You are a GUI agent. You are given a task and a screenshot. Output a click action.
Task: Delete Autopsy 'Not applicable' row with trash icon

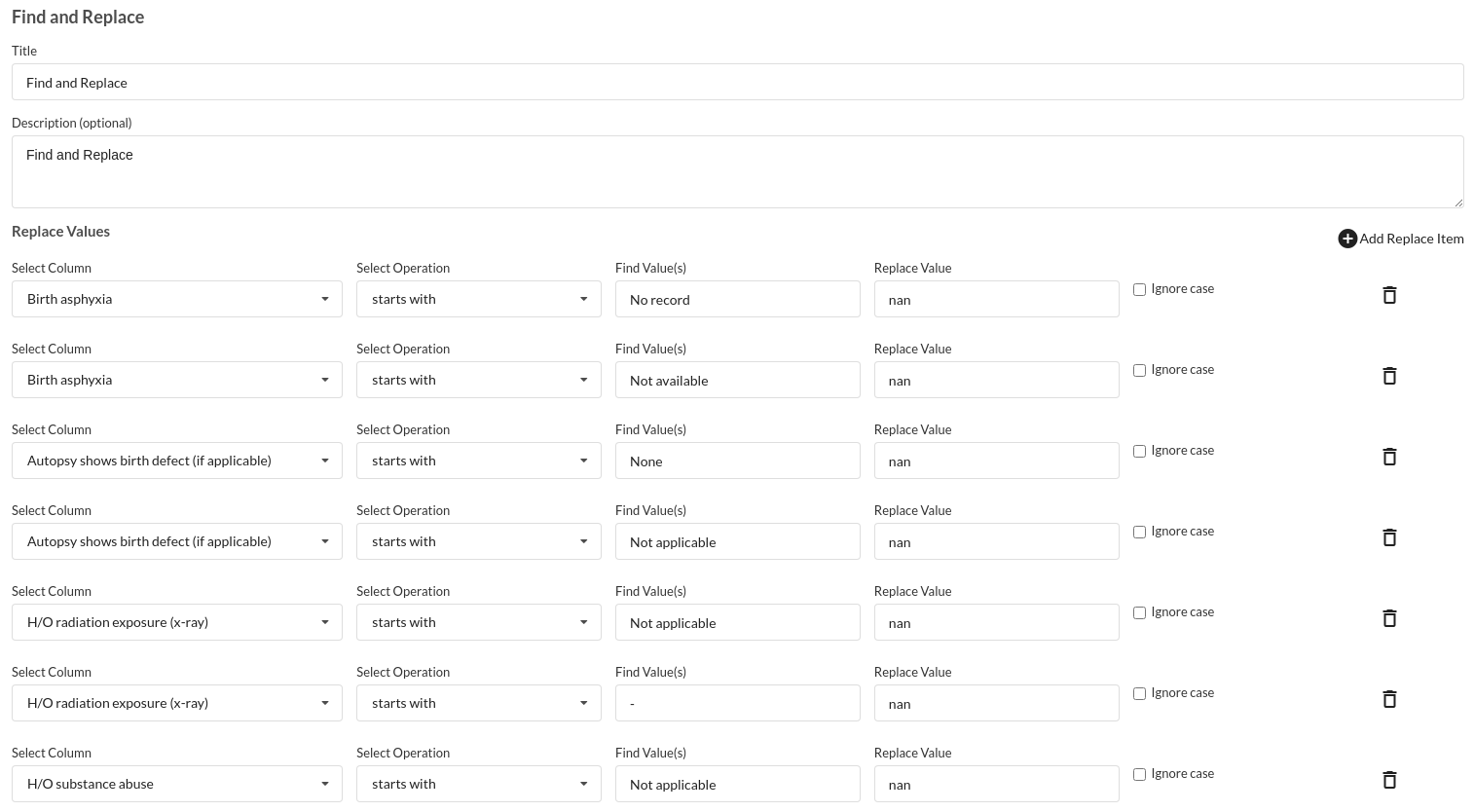[x=1389, y=537]
